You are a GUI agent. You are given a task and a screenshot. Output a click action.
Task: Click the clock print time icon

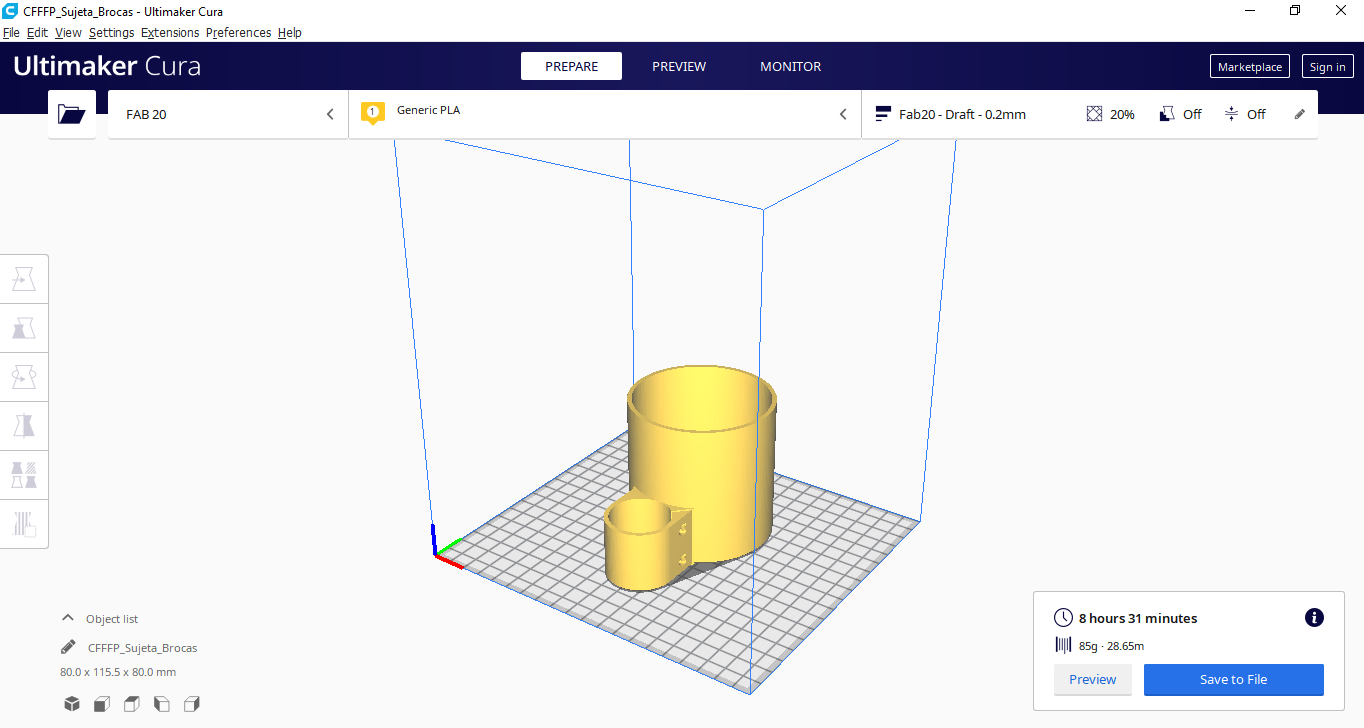coord(1063,618)
